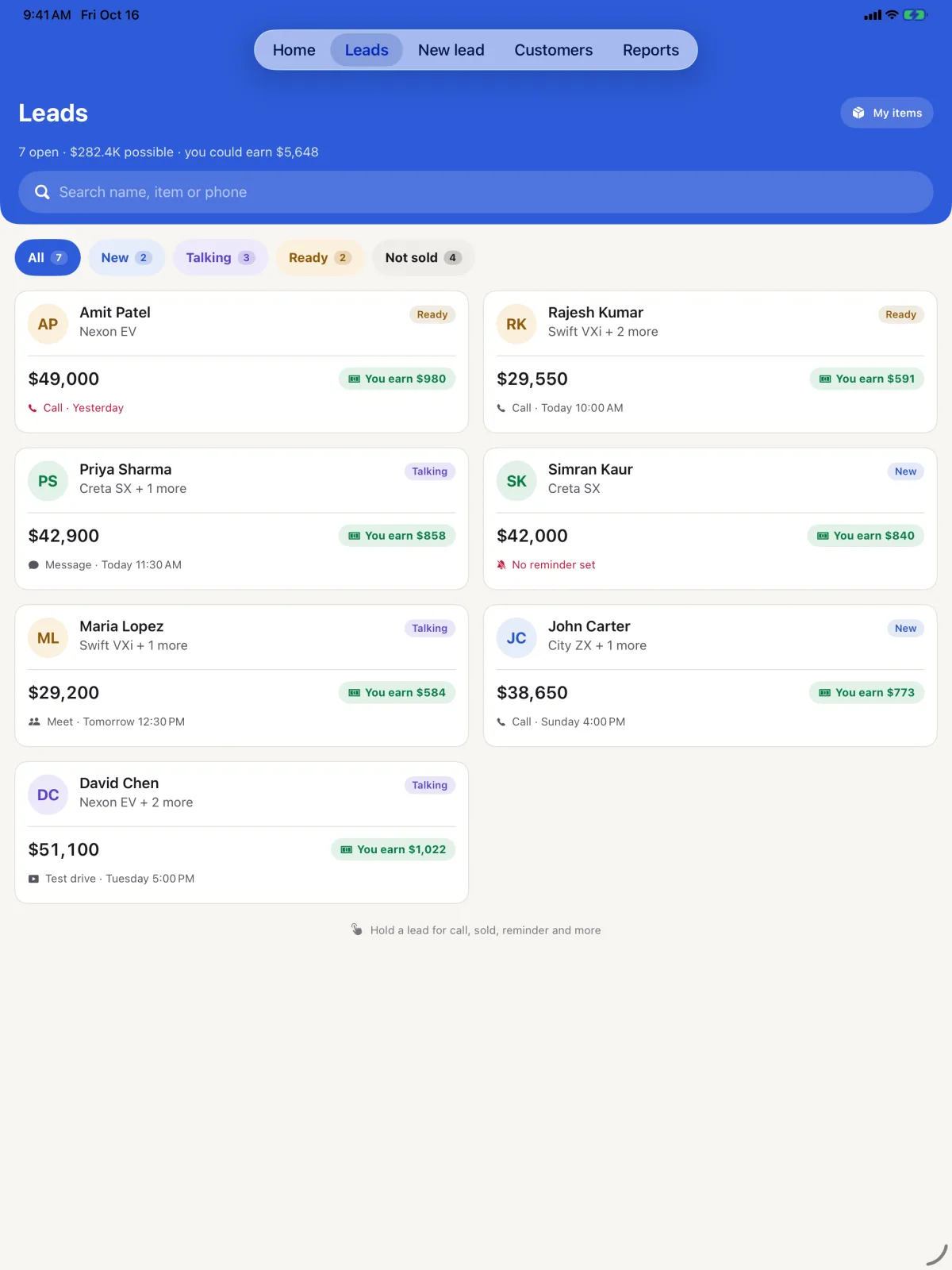Click the red phone icon for Amit Patel
The width and height of the screenshot is (952, 1270).
(33, 408)
